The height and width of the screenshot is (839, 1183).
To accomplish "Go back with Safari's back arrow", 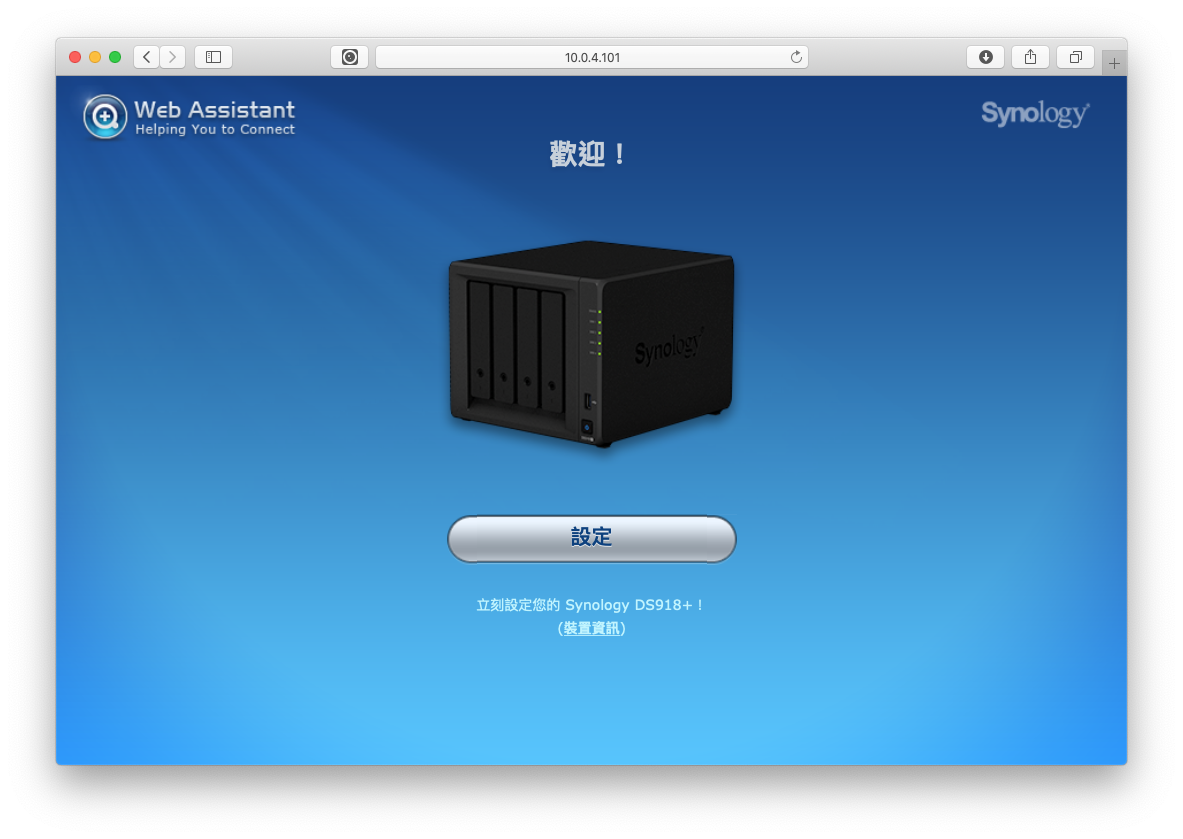I will click(x=146, y=57).
